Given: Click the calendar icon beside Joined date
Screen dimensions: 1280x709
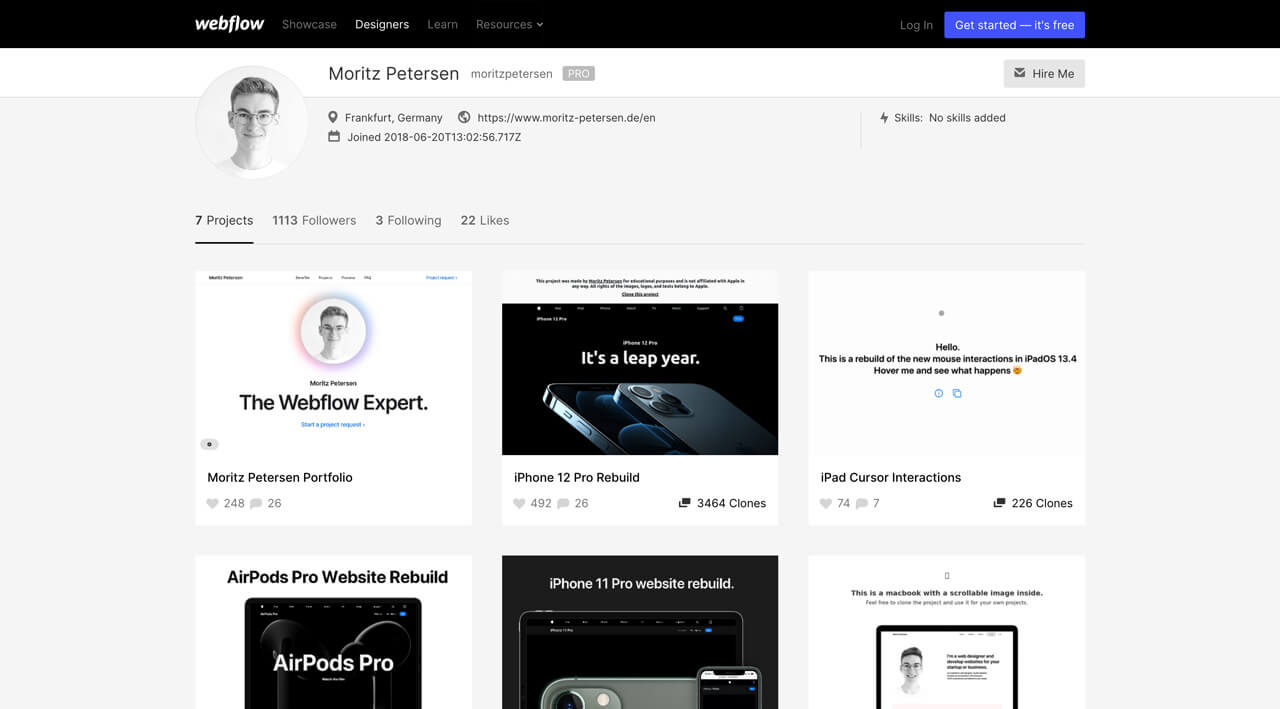Looking at the screenshot, I should [334, 137].
